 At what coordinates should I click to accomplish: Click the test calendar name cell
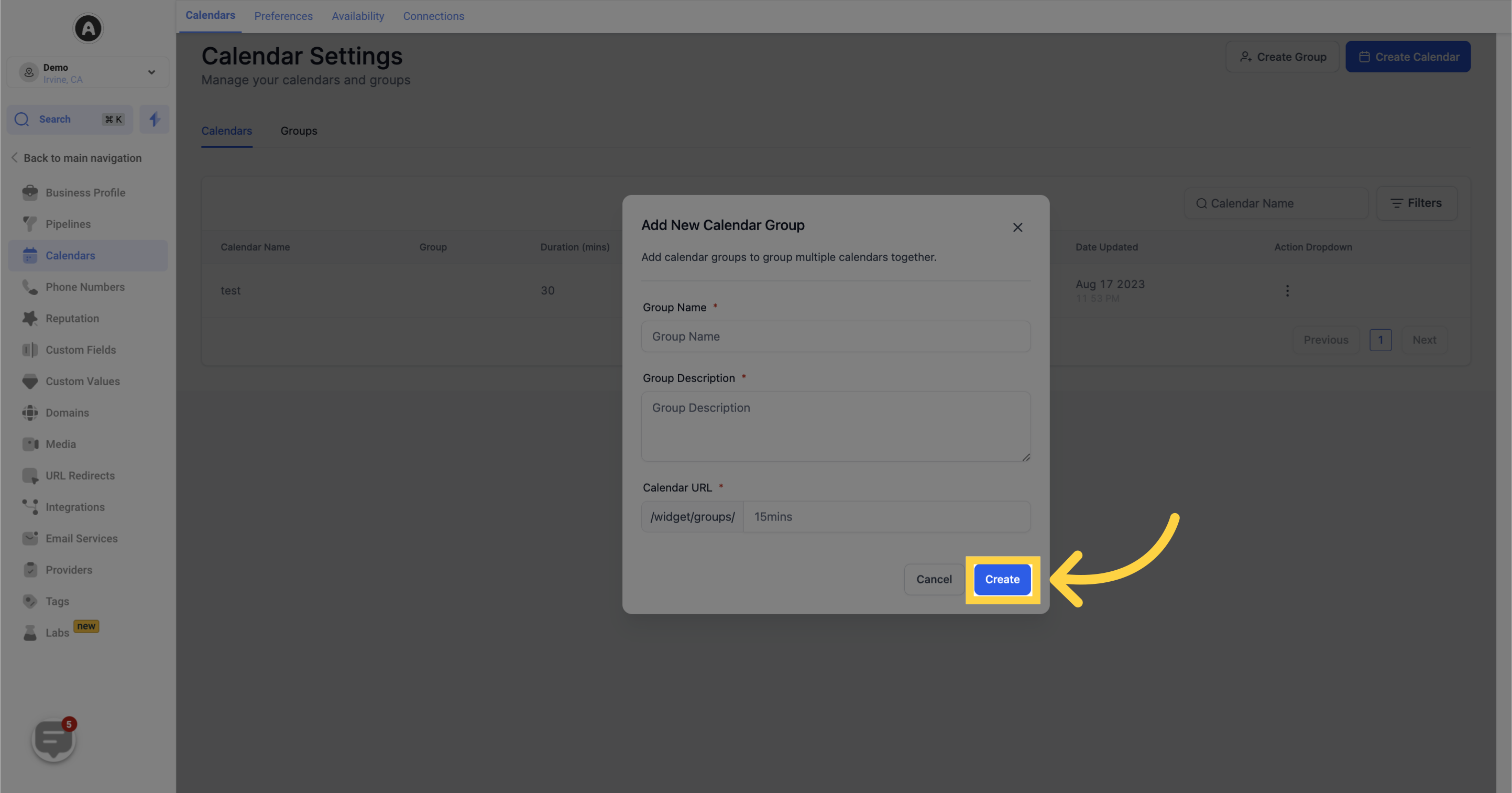point(231,290)
